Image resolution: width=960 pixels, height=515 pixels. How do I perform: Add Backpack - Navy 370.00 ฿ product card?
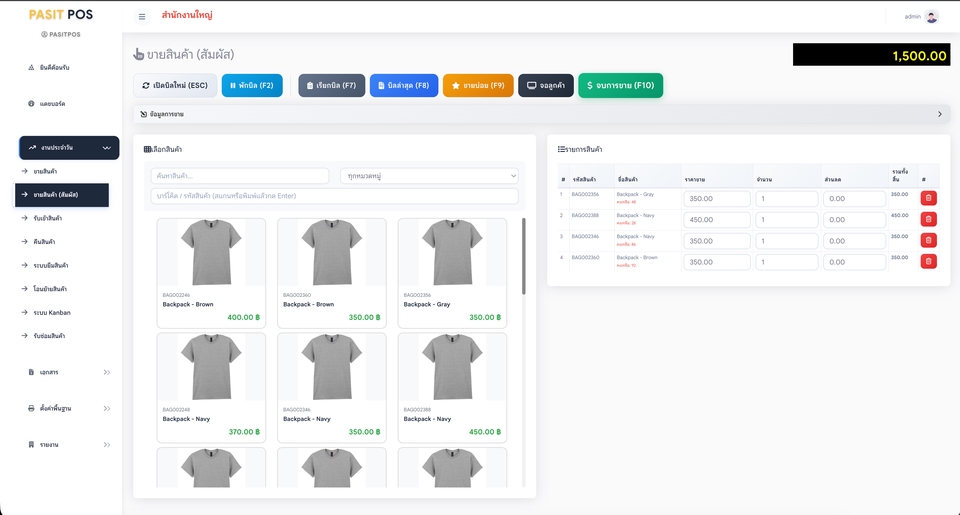(211, 388)
